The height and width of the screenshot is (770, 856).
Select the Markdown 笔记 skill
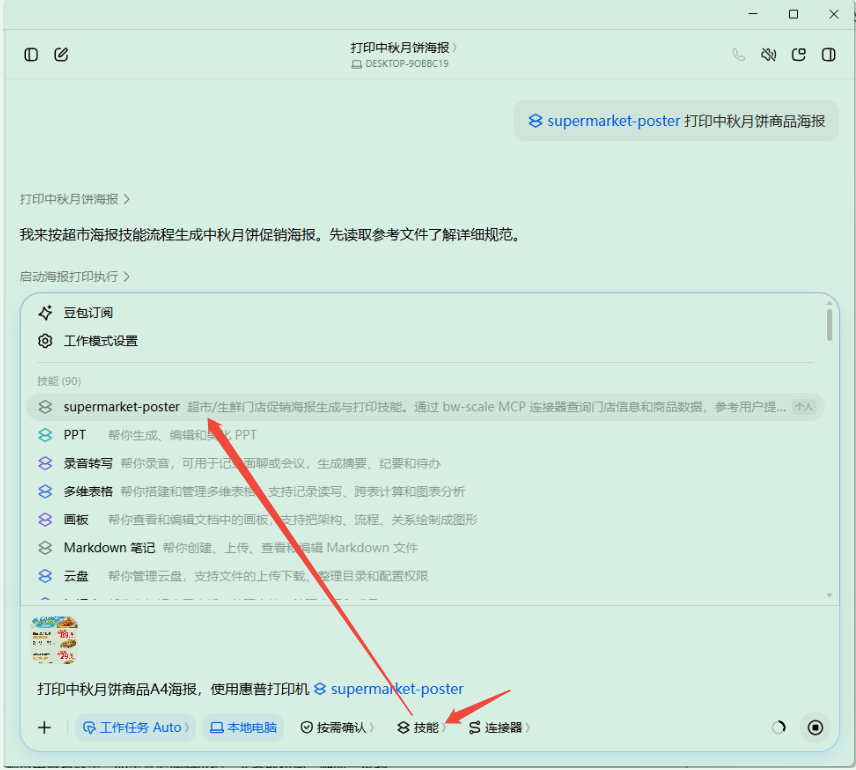425,548
